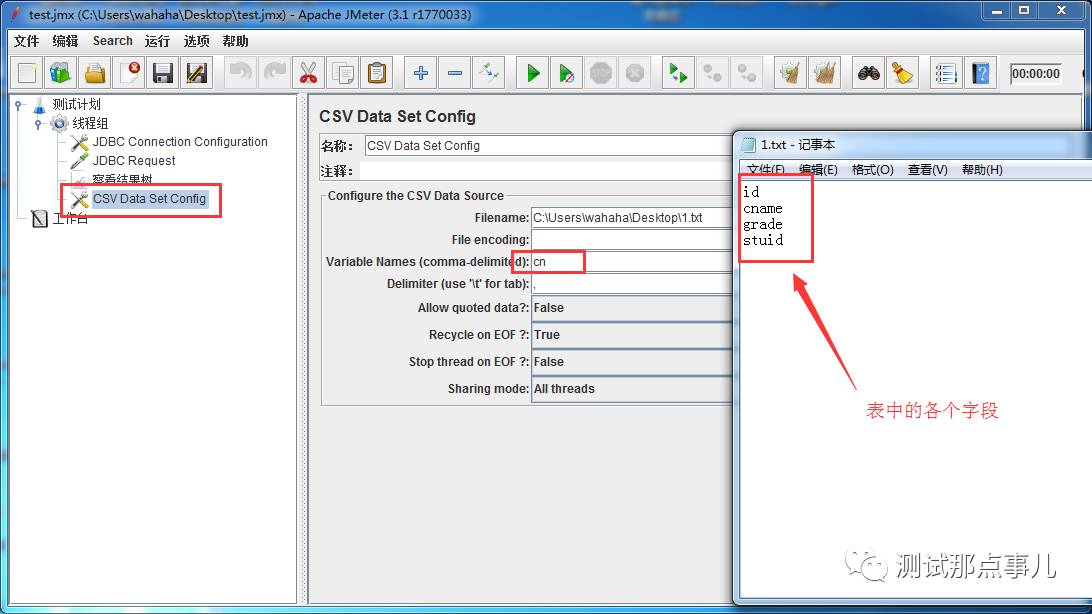Screen dimensions: 1092x614
Task: Click the Copy icon
Action: point(343,73)
